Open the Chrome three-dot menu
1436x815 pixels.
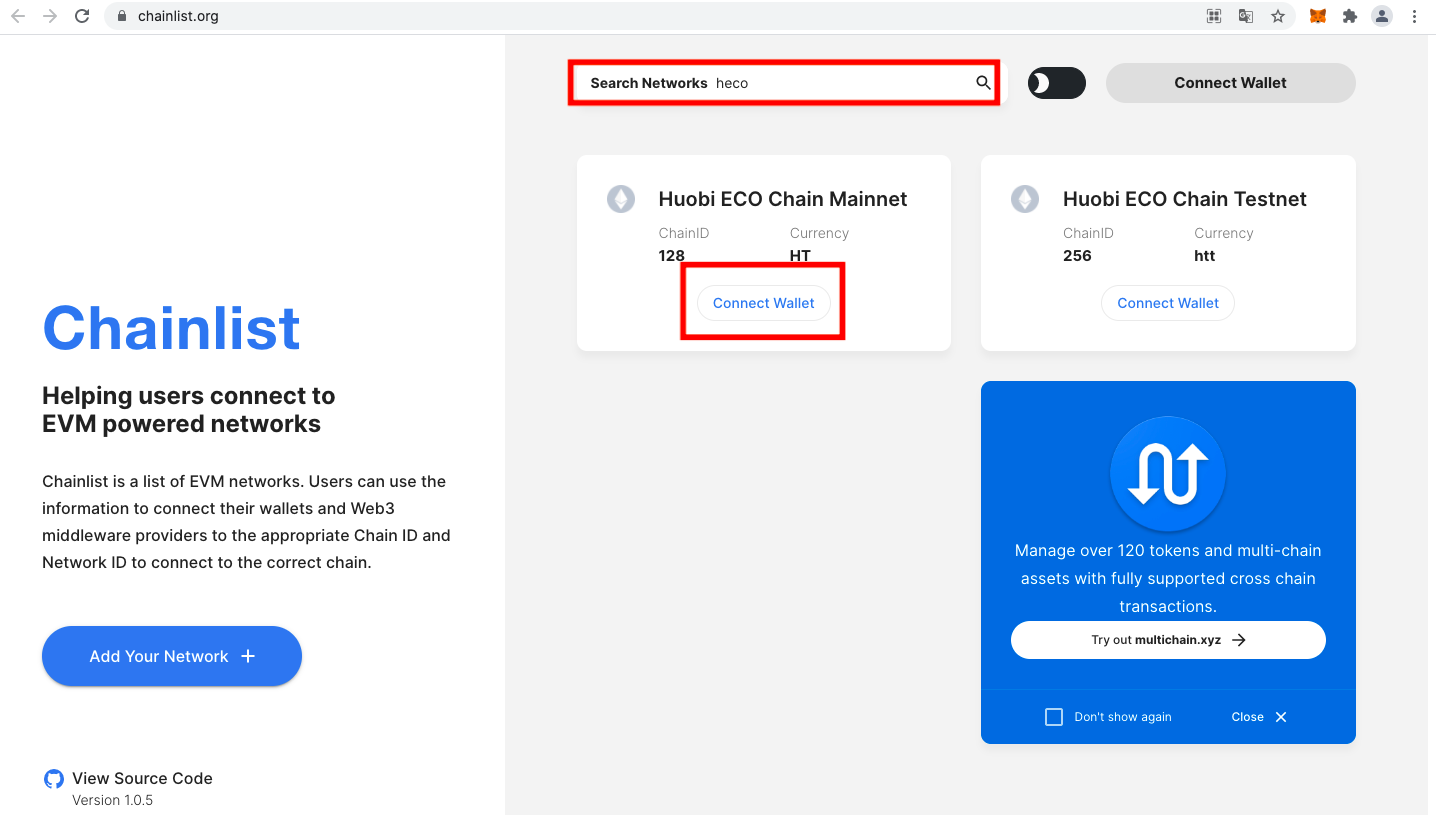[x=1414, y=16]
